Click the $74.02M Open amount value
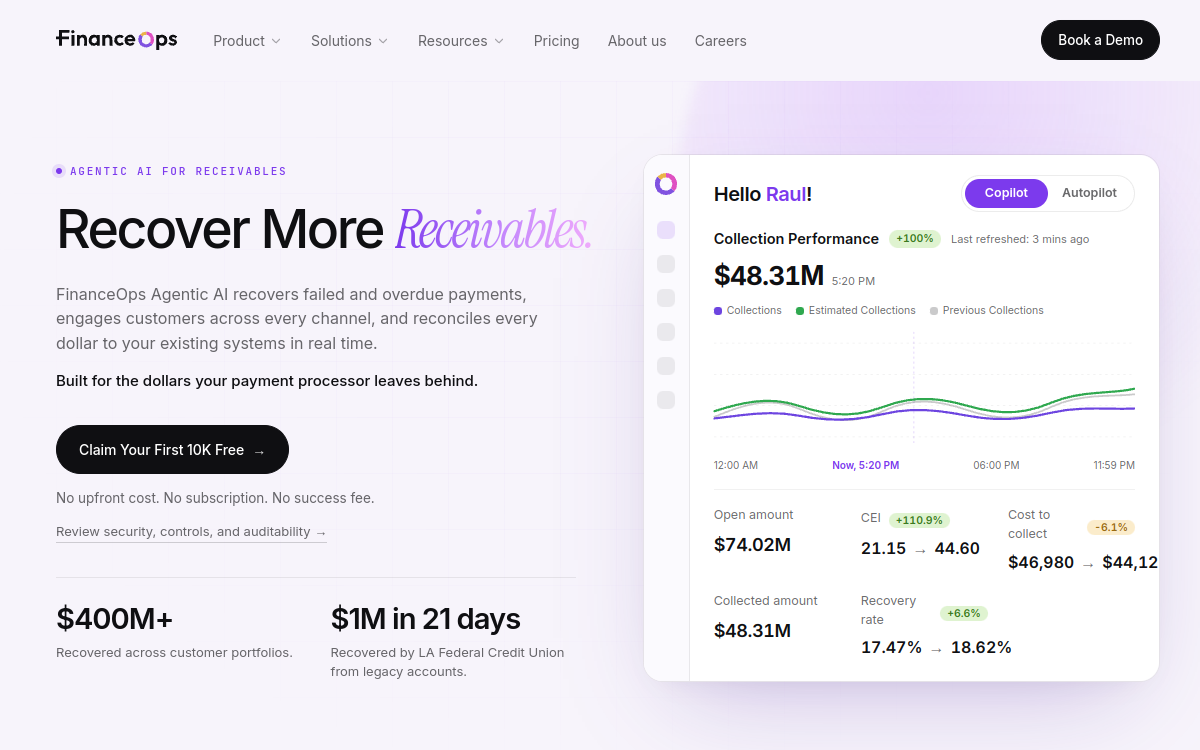The width and height of the screenshot is (1200, 750). 753,545
